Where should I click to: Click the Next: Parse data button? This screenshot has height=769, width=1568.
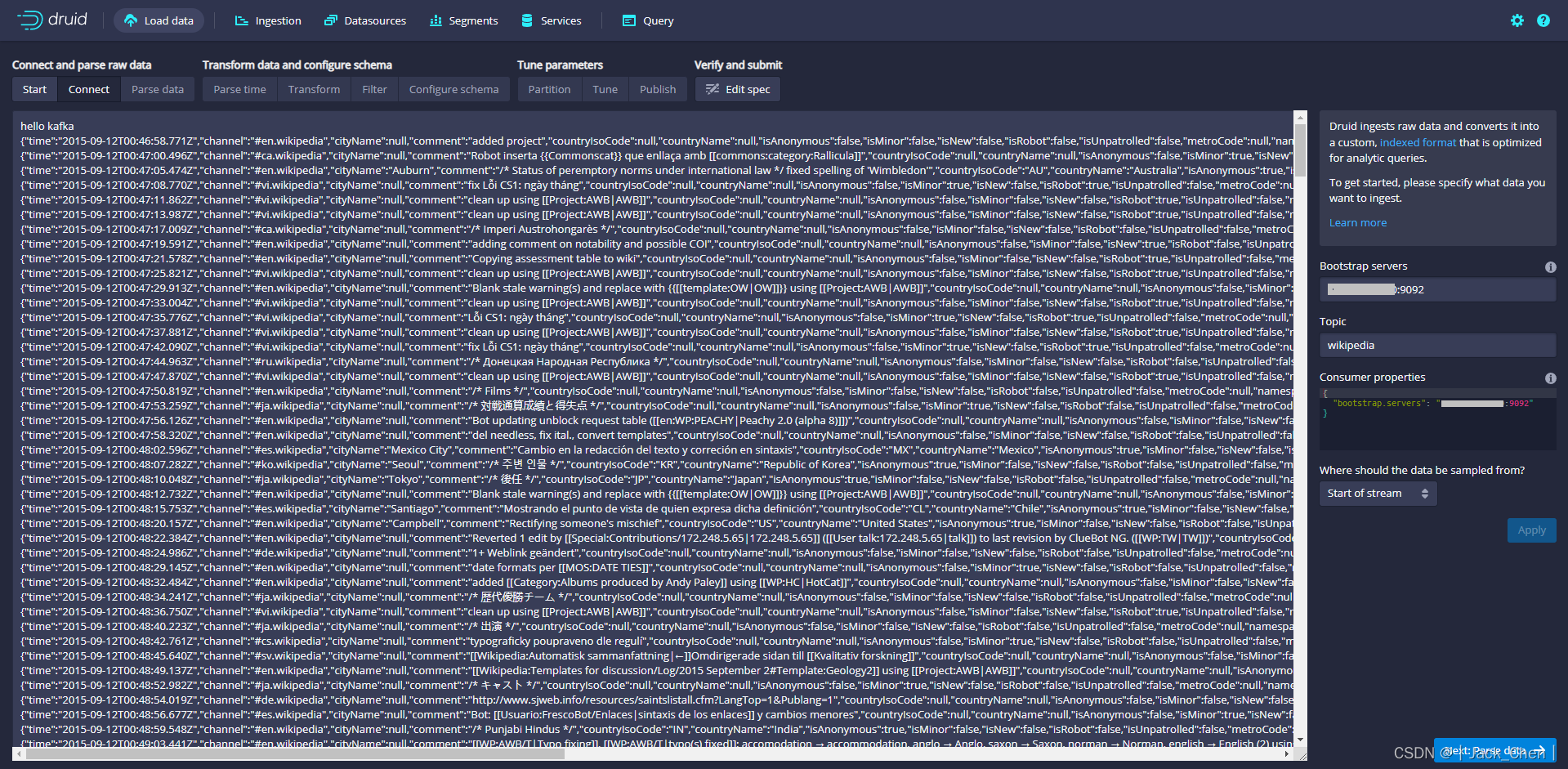pyautogui.click(x=1494, y=750)
